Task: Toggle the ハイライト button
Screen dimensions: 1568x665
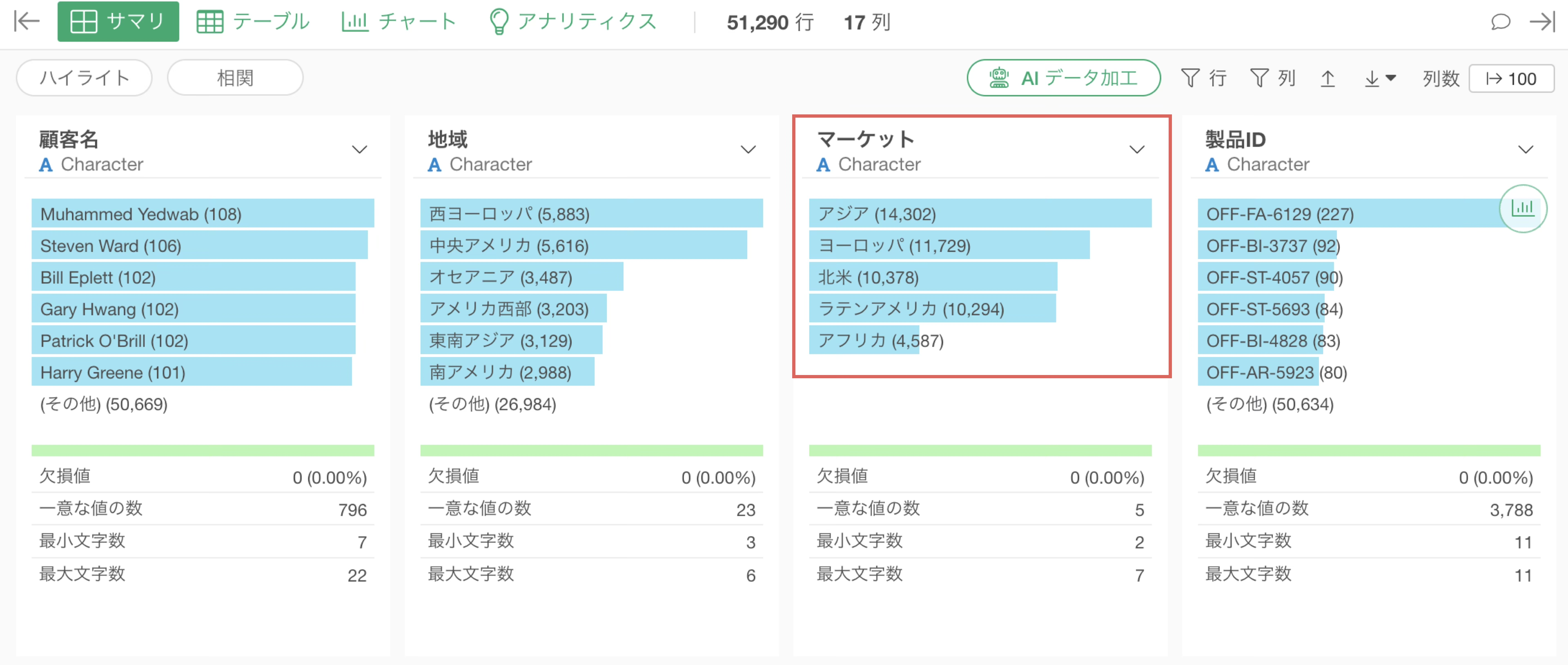Action: click(84, 78)
